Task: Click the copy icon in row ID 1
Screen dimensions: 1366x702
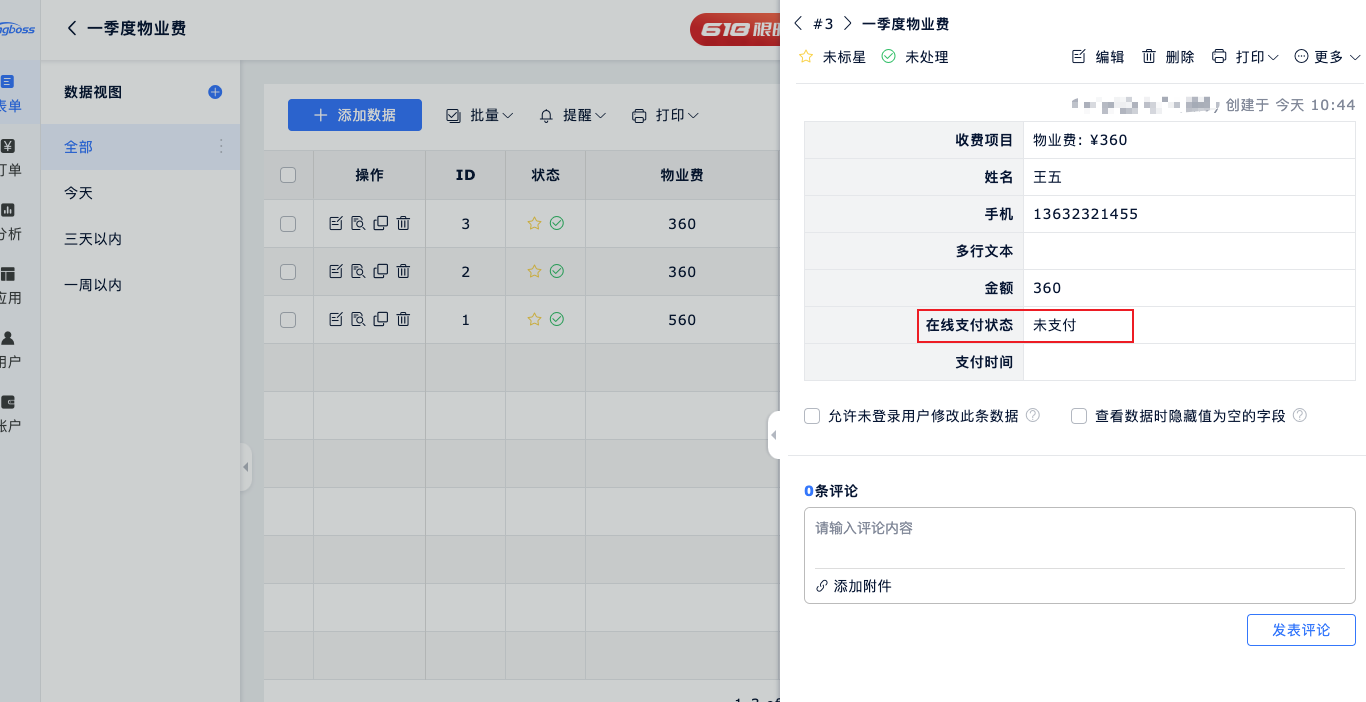Action: (380, 319)
